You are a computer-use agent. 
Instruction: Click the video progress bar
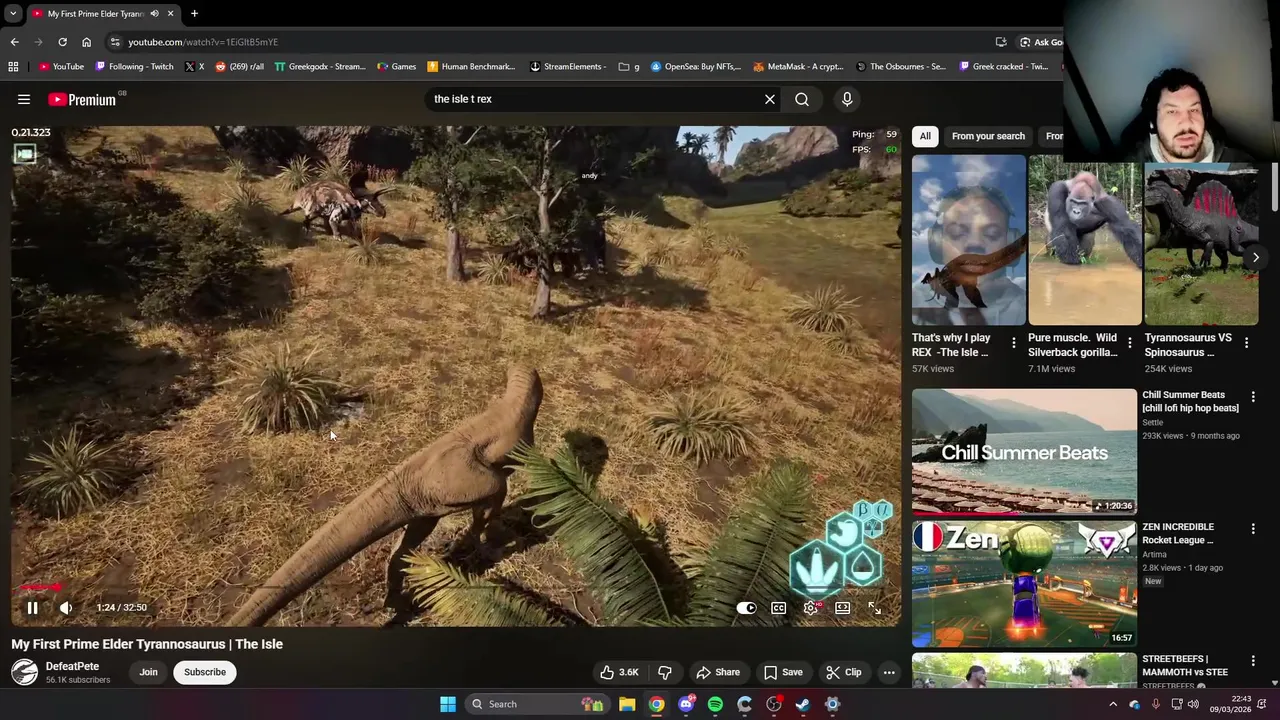click(456, 588)
